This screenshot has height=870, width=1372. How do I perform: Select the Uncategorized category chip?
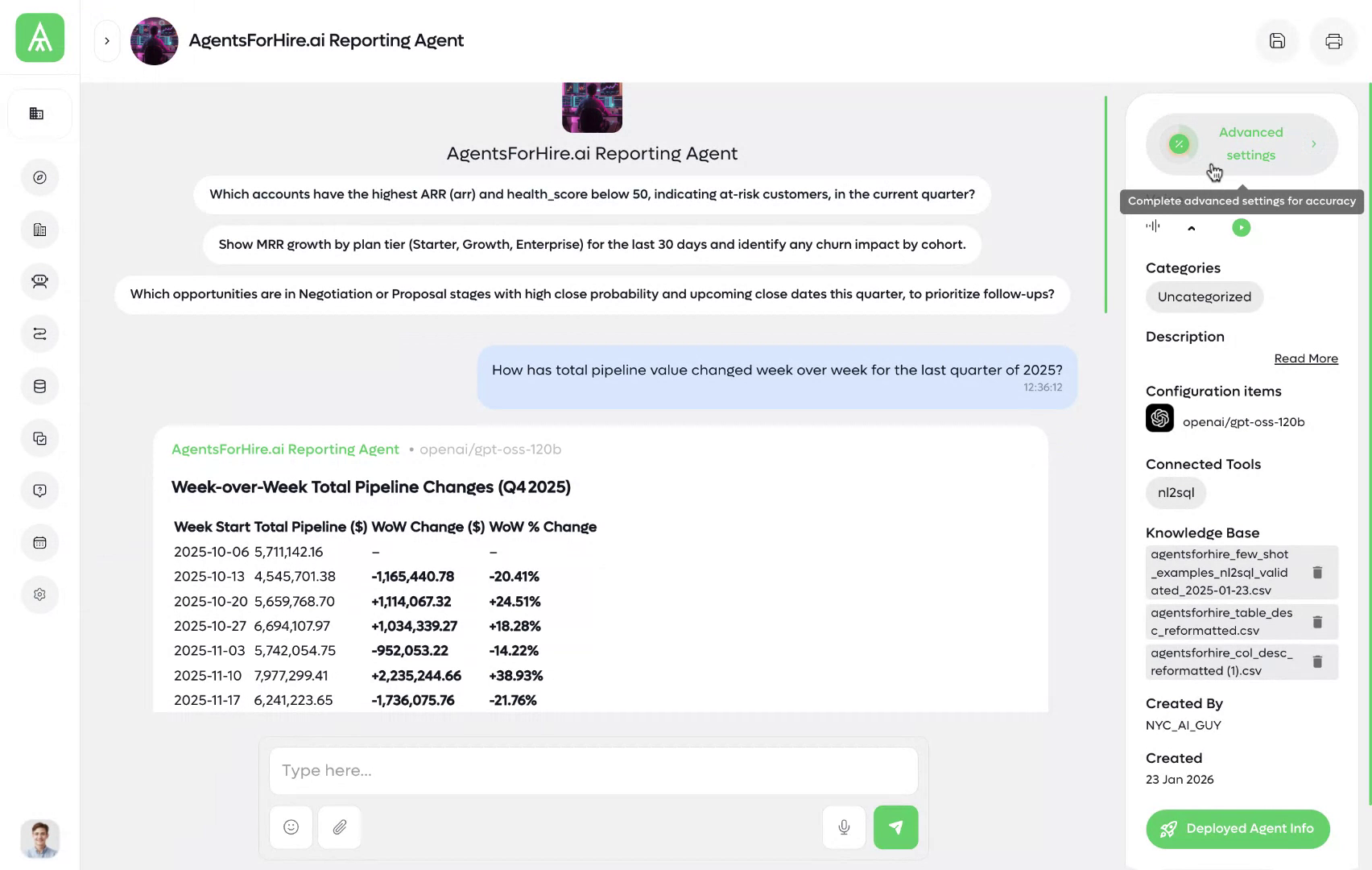point(1204,297)
